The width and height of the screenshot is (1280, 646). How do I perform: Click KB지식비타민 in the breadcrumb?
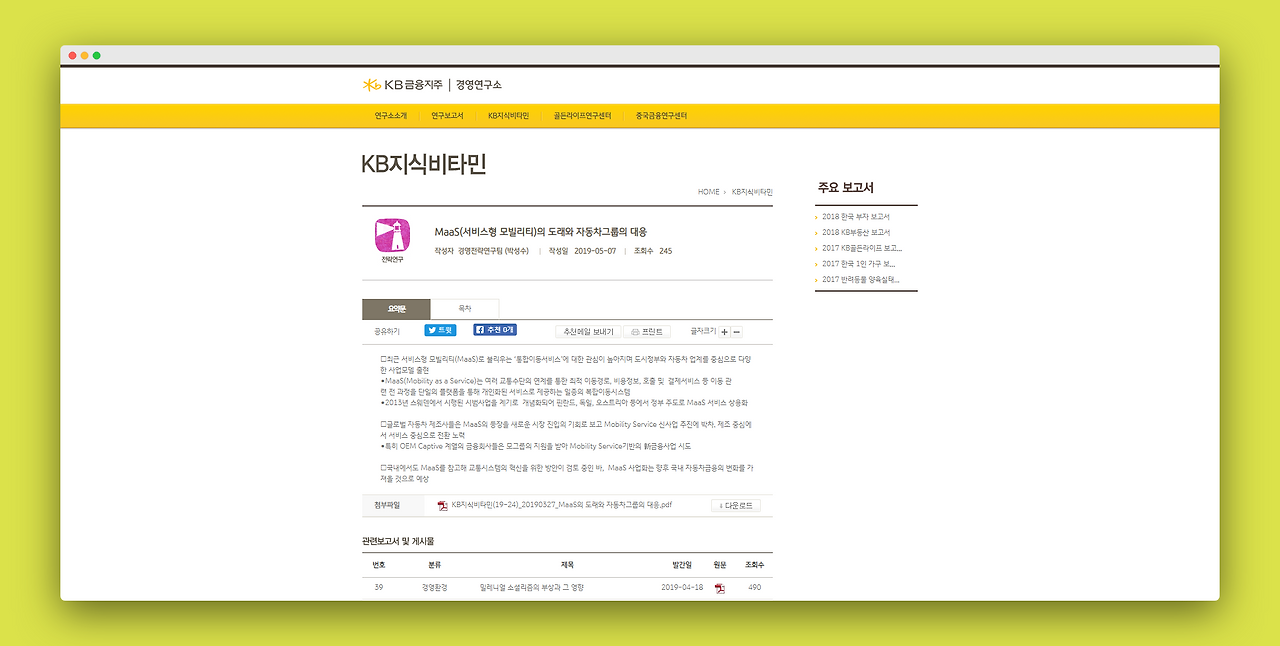pyautogui.click(x=752, y=192)
